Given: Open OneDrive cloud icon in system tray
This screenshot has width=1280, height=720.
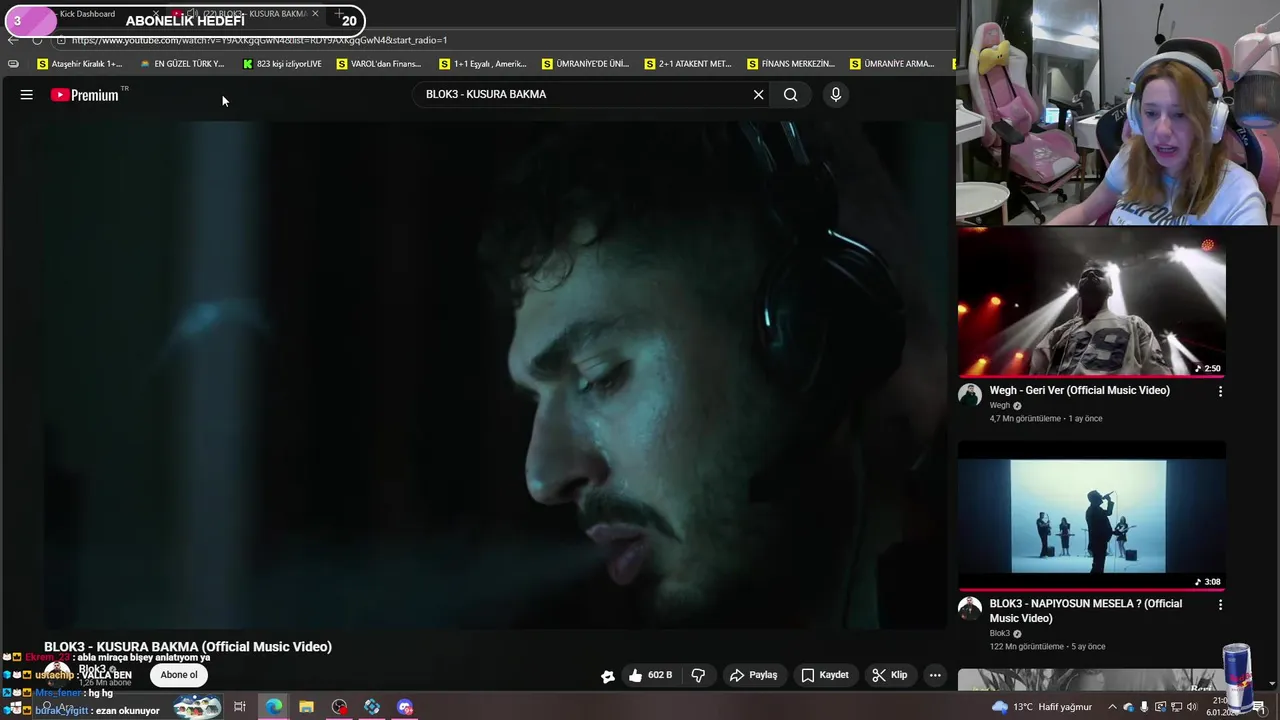Looking at the screenshot, I should (1129, 707).
